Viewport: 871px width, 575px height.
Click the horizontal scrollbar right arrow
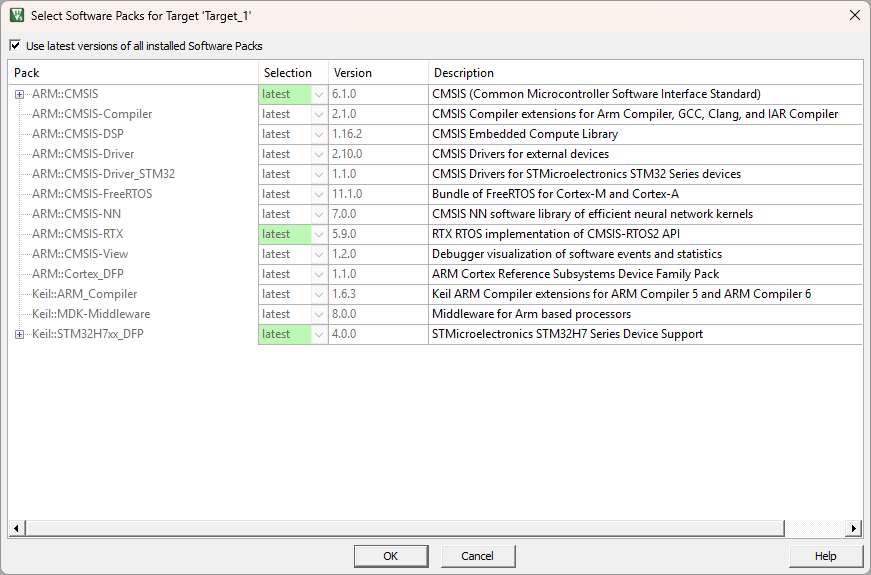(853, 528)
